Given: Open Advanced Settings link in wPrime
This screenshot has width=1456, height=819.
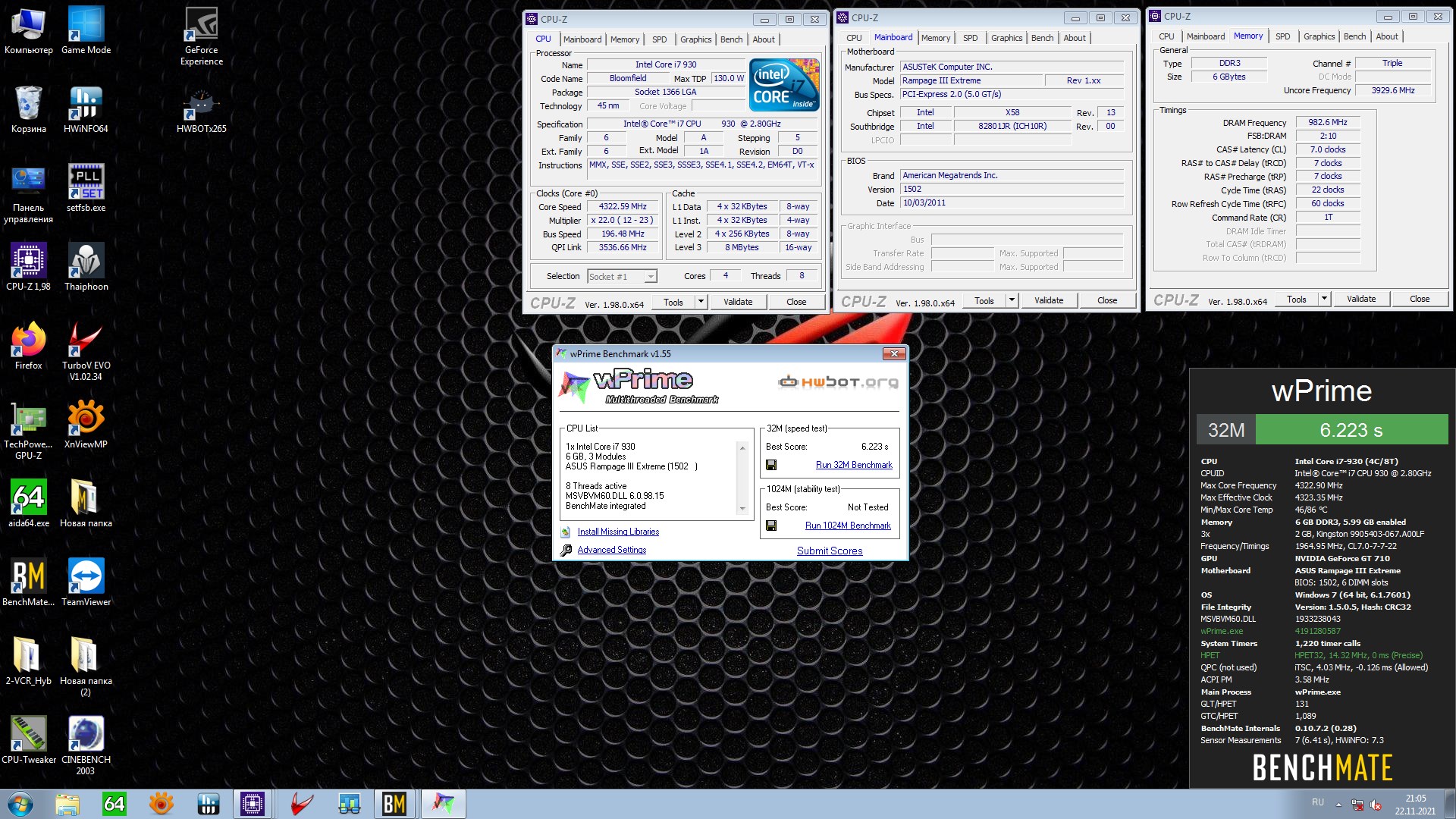Looking at the screenshot, I should coord(612,550).
